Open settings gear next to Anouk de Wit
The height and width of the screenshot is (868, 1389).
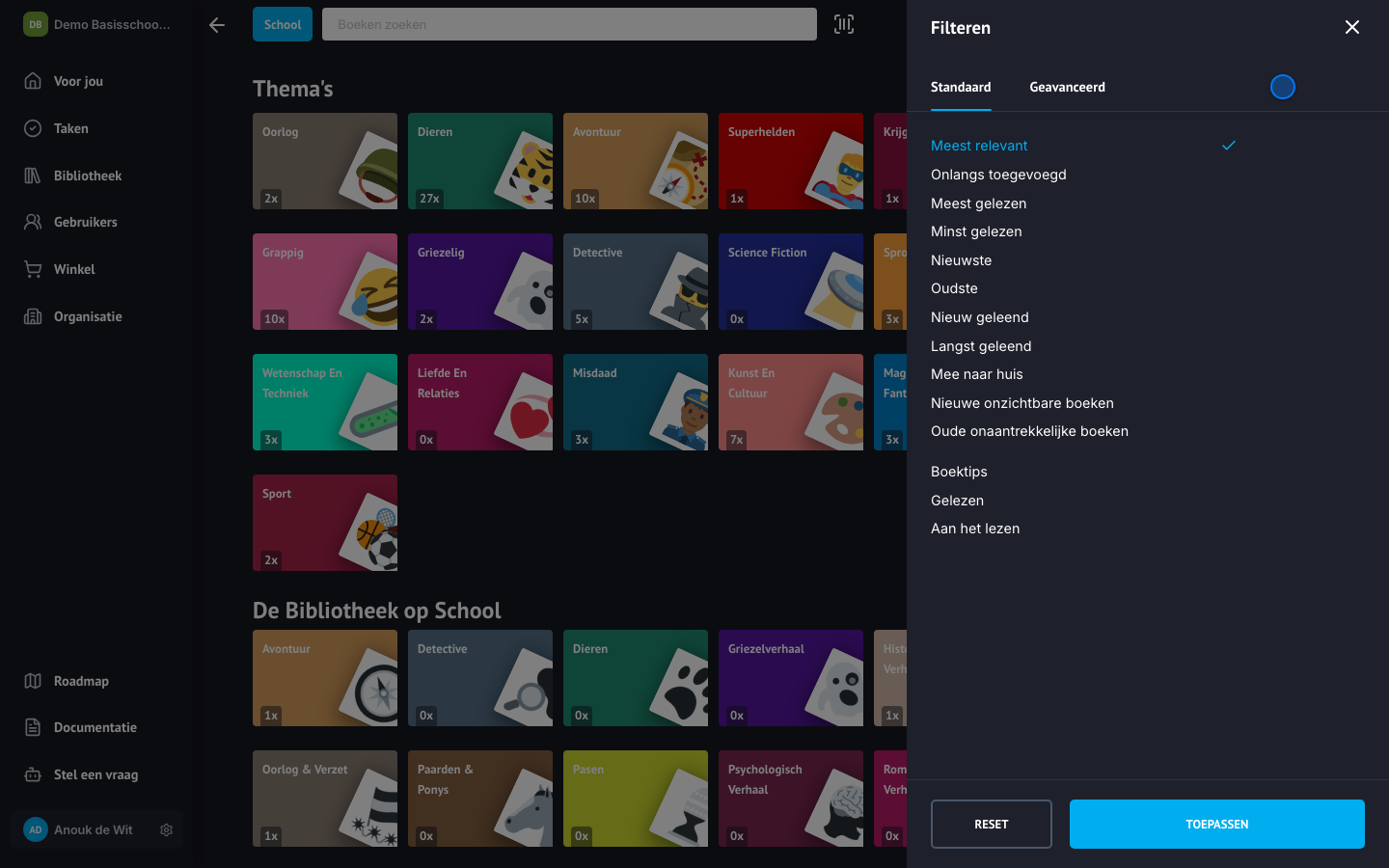[166, 829]
